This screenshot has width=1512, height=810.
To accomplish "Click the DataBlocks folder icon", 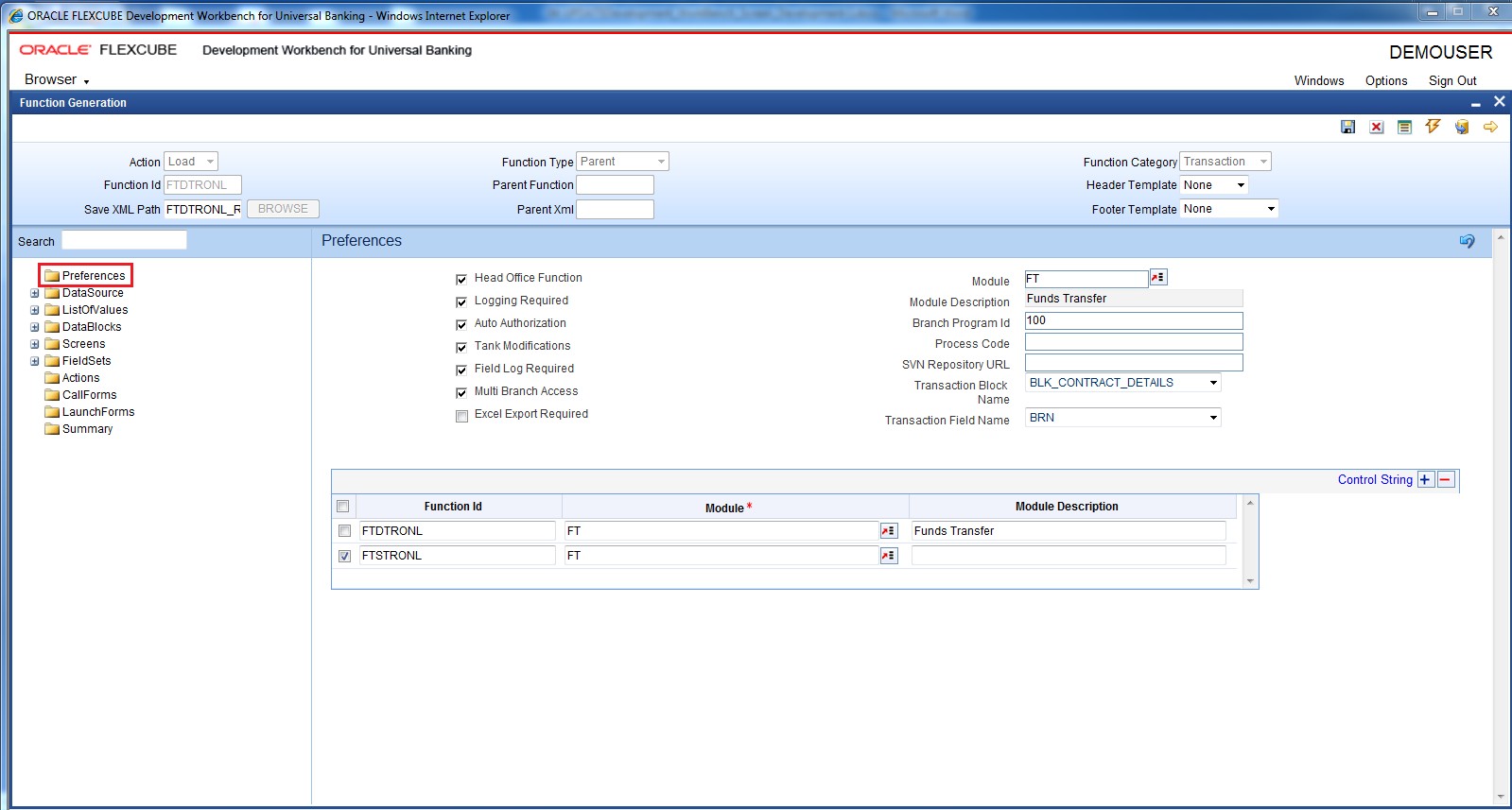I will [52, 327].
